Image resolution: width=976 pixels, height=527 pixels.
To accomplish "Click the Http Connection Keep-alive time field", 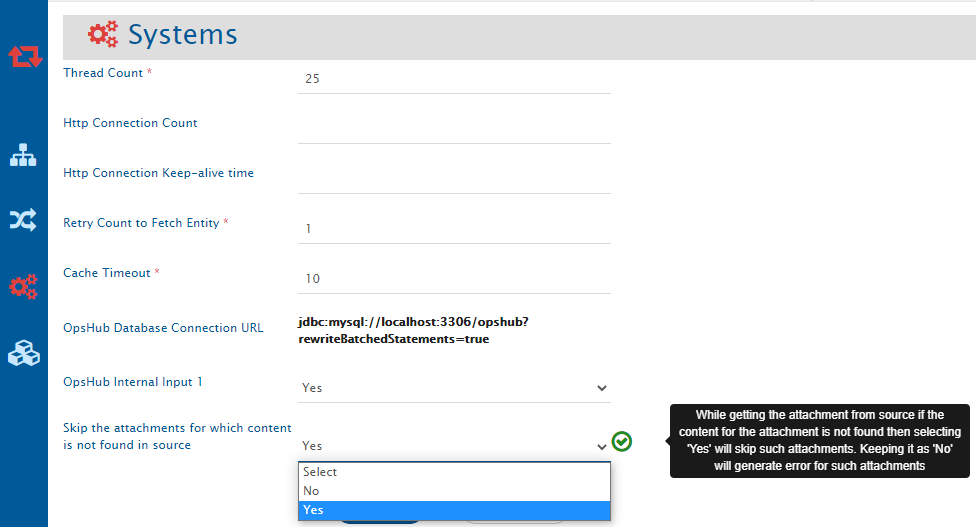I will [454, 178].
